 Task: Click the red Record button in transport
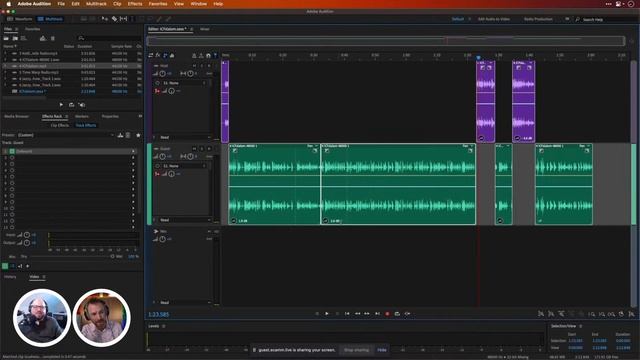387,313
